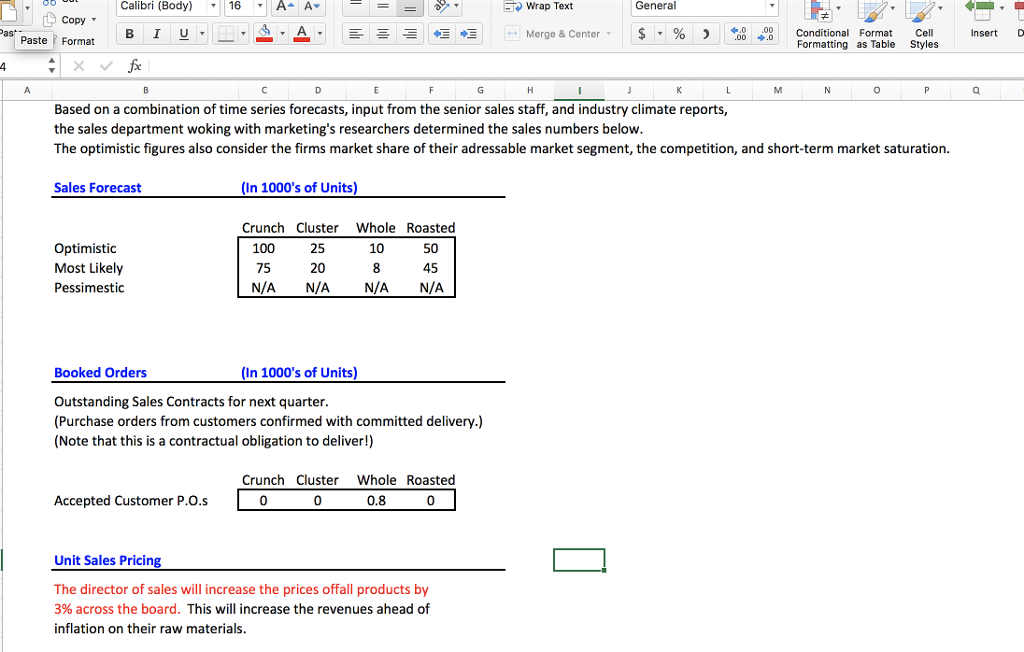Toggle italic formatting
Viewport: 1024px width, 652px height.
pyautogui.click(x=156, y=35)
